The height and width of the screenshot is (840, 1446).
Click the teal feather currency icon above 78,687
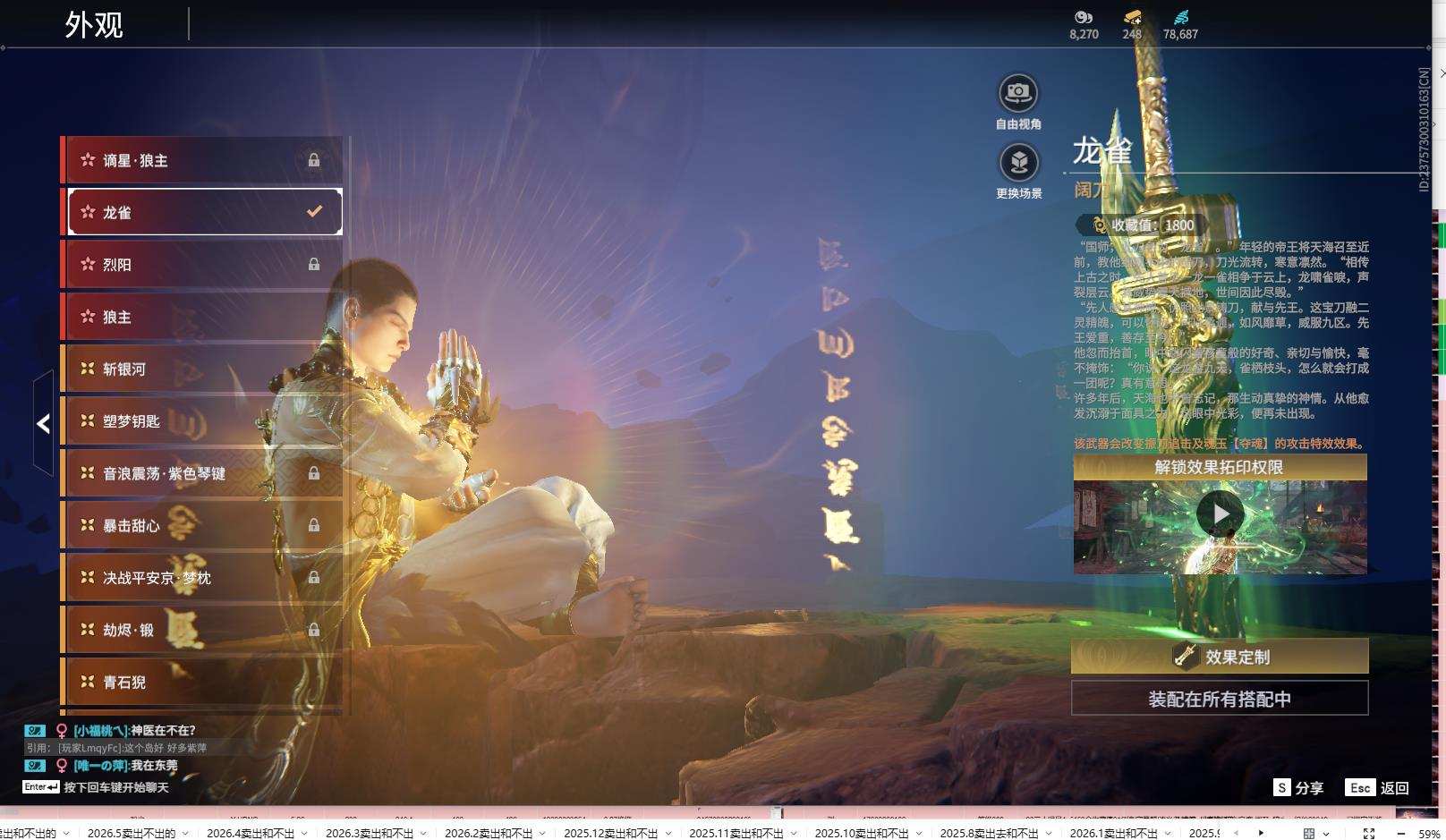point(1181,17)
